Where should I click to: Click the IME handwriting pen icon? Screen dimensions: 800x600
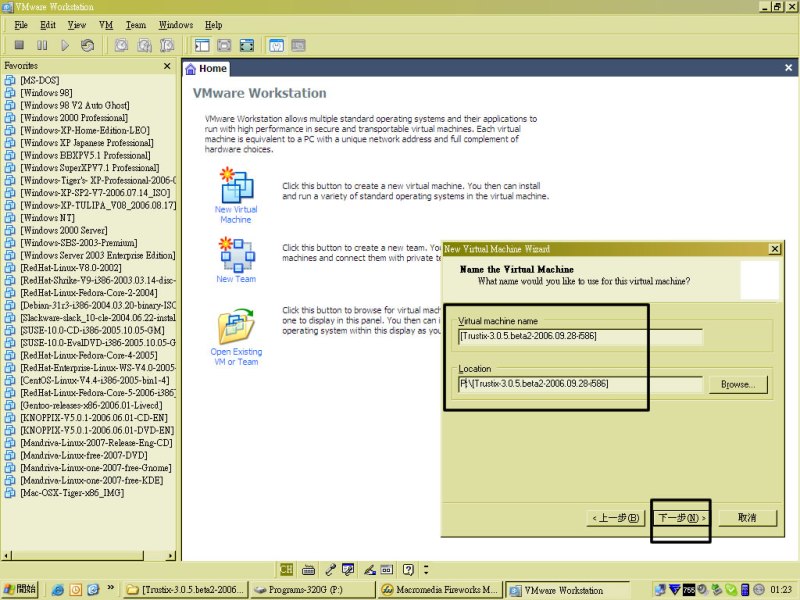point(370,569)
